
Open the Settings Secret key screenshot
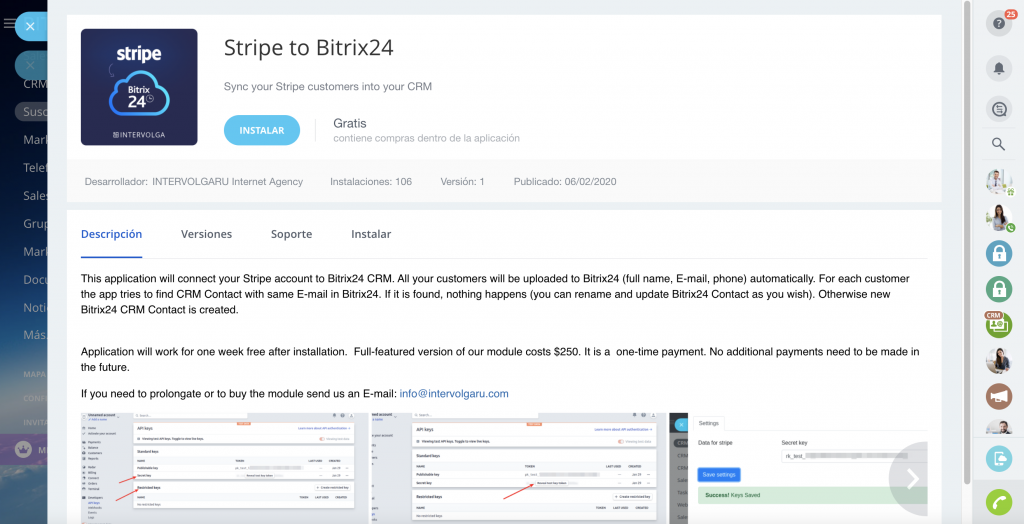[x=798, y=468]
